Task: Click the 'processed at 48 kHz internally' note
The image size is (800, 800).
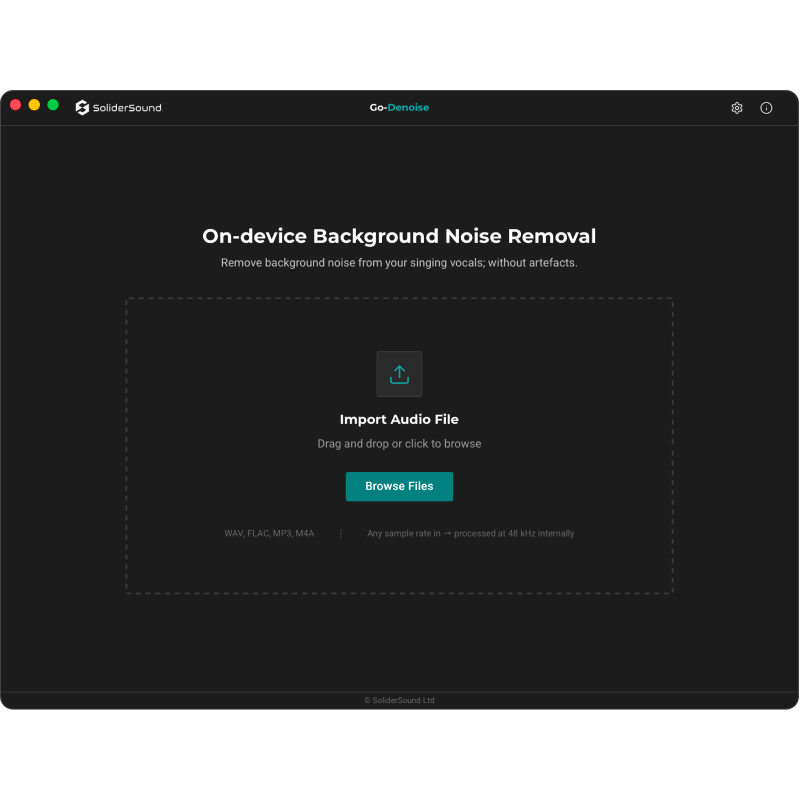Action: click(x=514, y=533)
